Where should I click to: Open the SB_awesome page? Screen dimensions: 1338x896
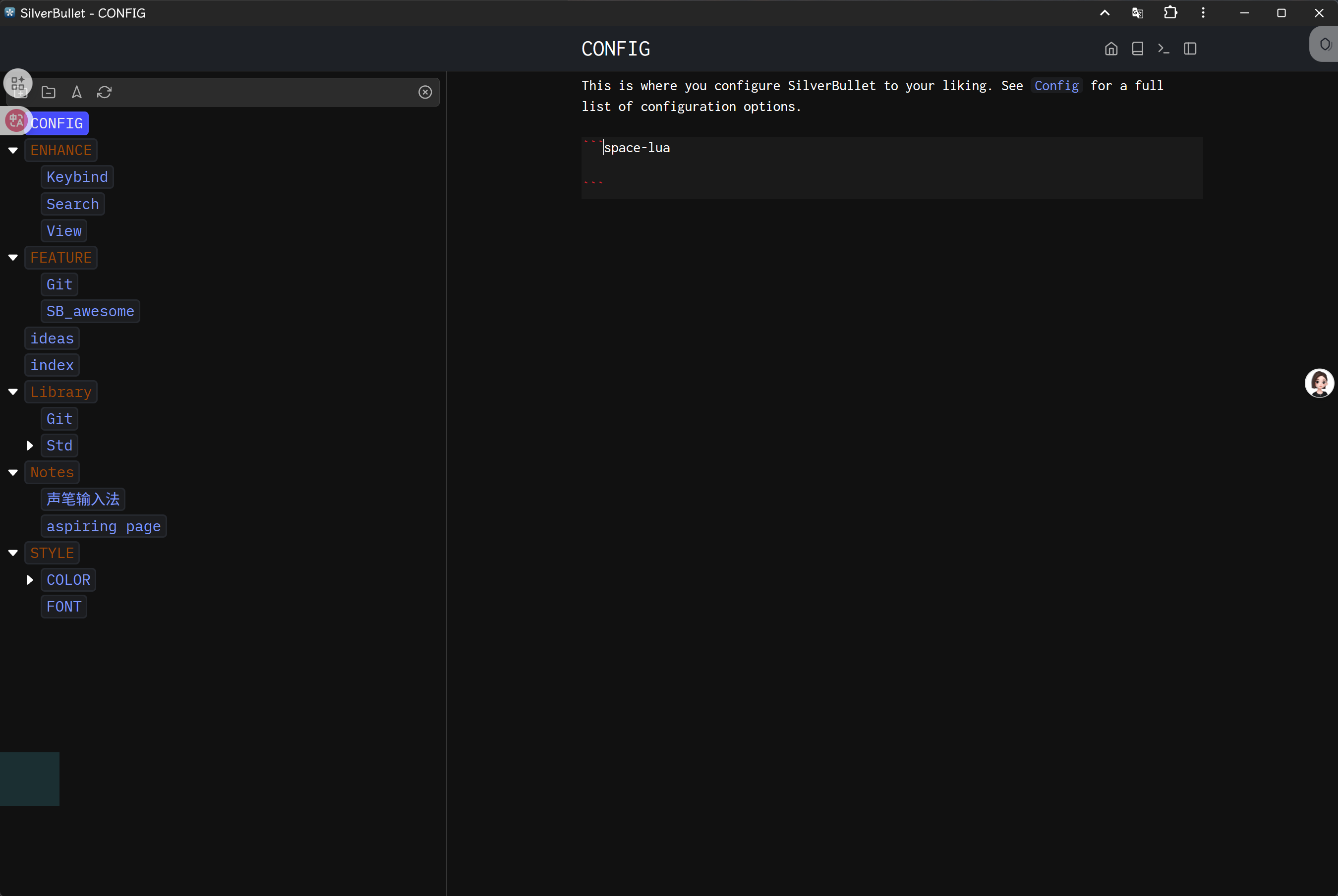click(90, 311)
